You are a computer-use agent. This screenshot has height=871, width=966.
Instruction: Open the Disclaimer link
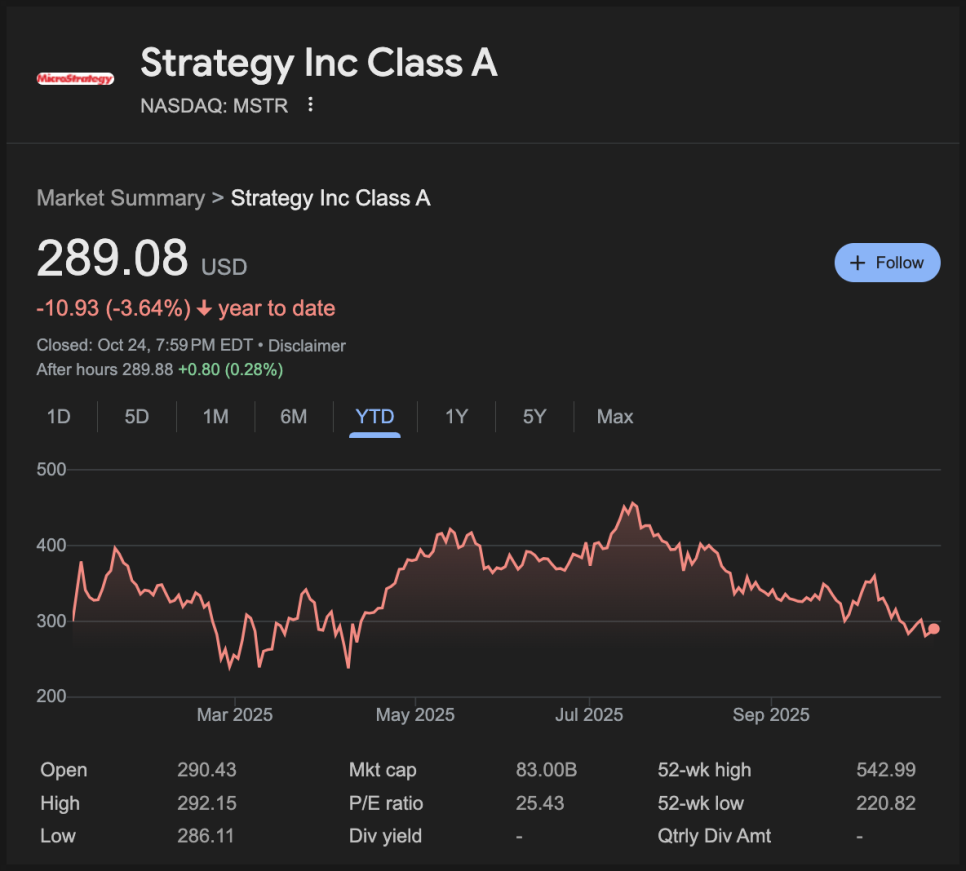(307, 346)
